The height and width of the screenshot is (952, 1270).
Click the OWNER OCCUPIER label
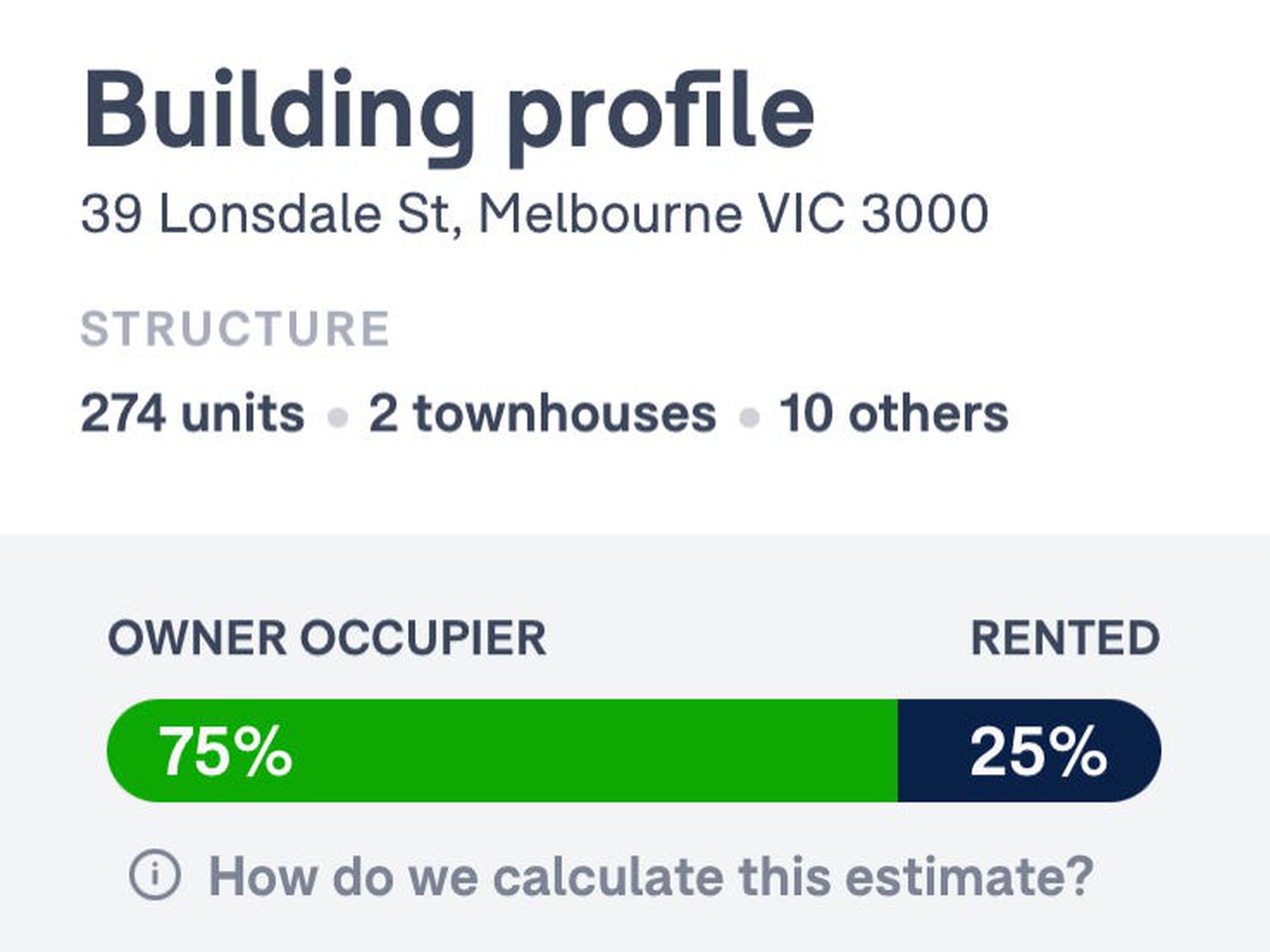pos(327,638)
